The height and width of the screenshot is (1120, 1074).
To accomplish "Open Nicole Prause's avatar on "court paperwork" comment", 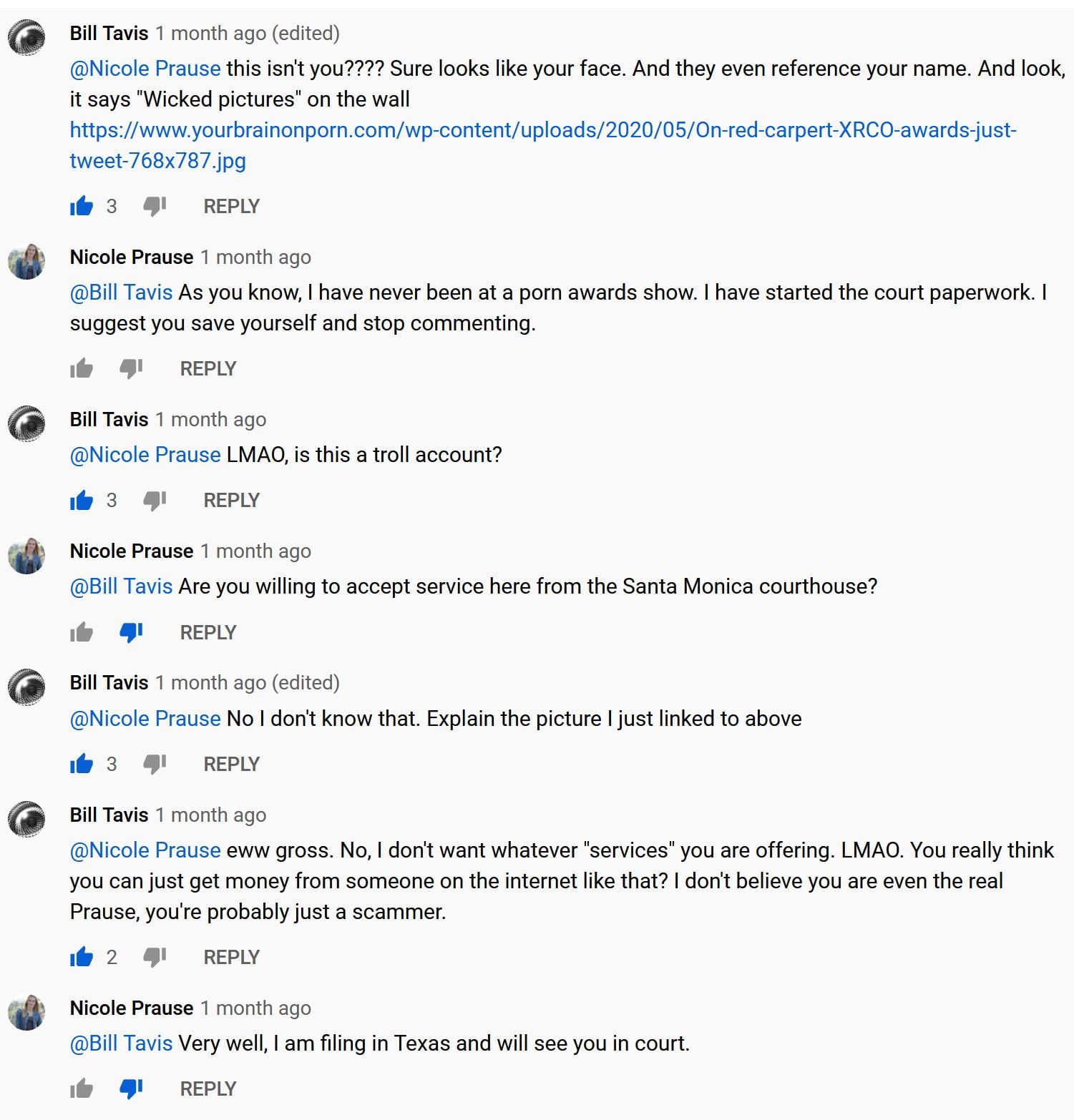I will pyautogui.click(x=26, y=261).
